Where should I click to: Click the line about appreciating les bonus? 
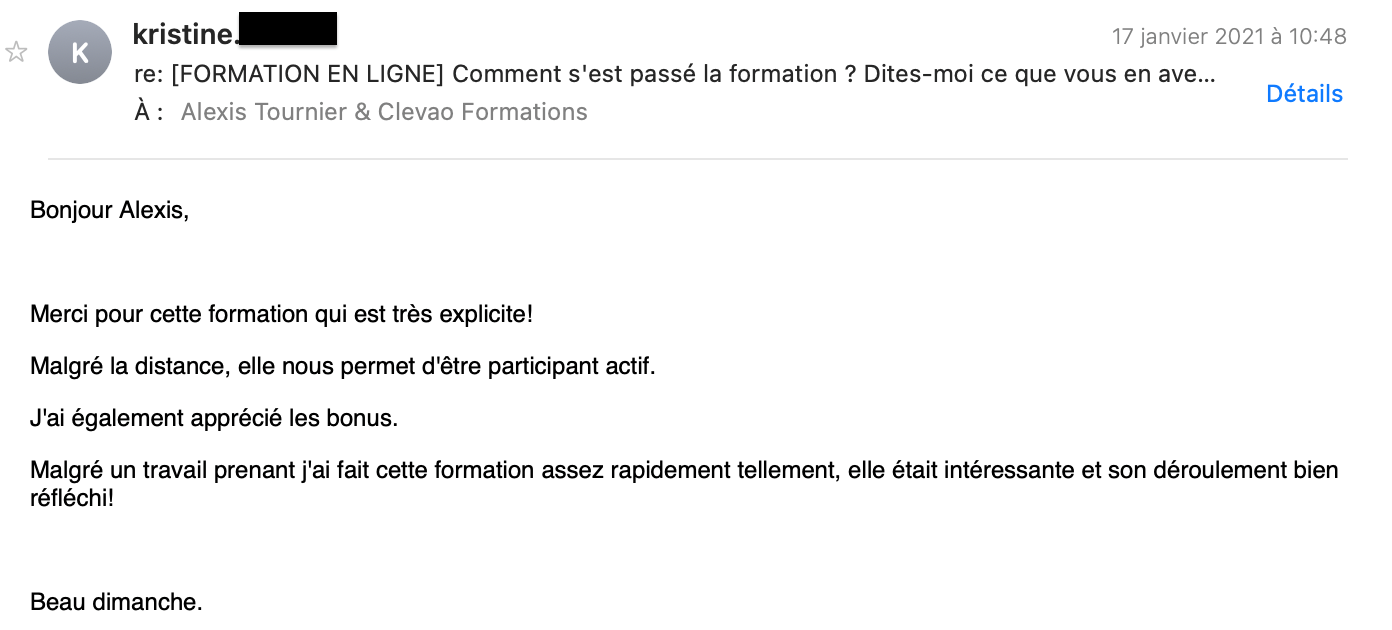pos(214,418)
